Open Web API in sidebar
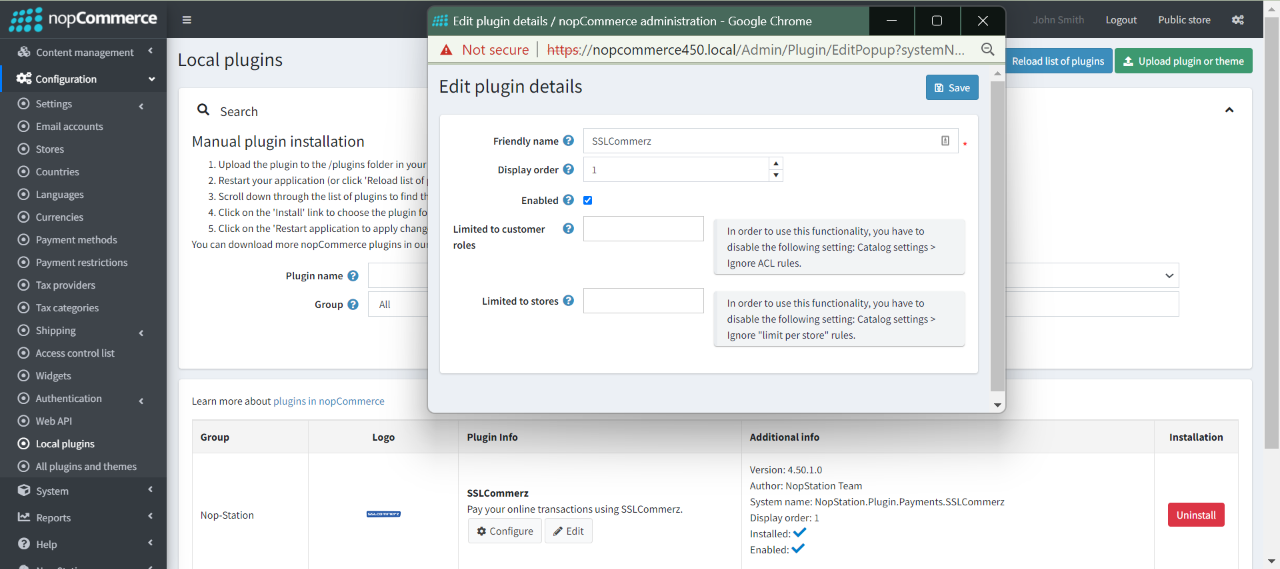Image resolution: width=1280 pixels, height=569 pixels. pyautogui.click(x=53, y=421)
